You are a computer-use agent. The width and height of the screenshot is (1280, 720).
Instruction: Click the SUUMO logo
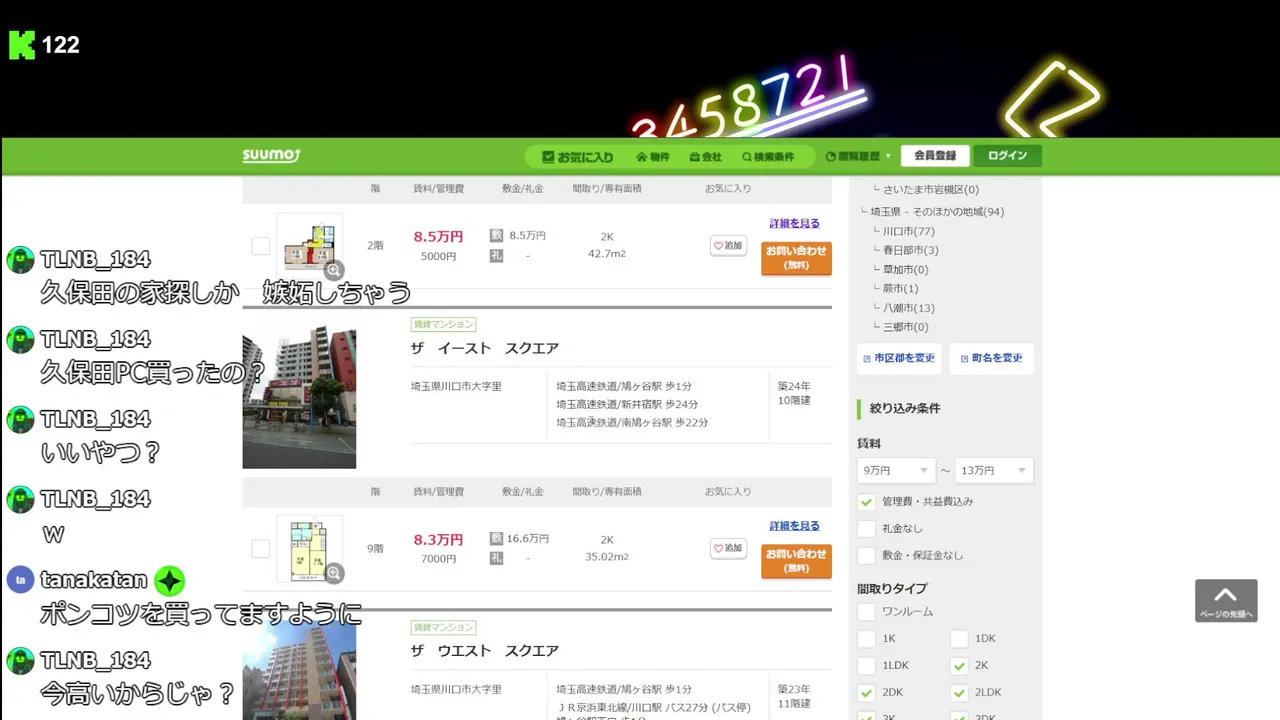click(271, 156)
